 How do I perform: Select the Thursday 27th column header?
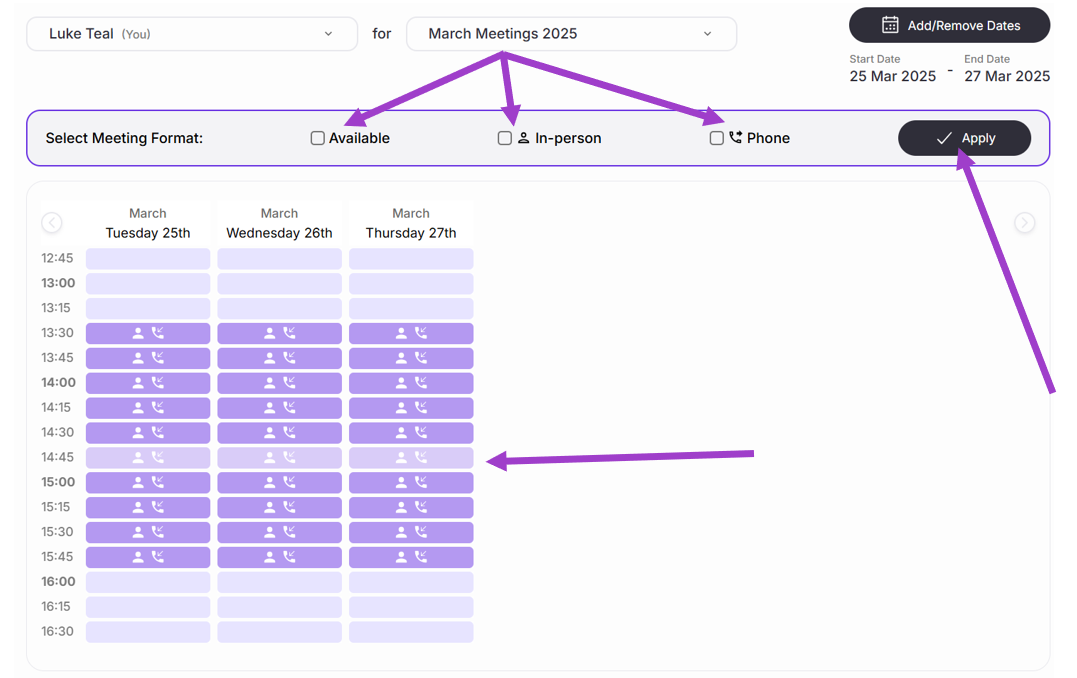click(411, 223)
